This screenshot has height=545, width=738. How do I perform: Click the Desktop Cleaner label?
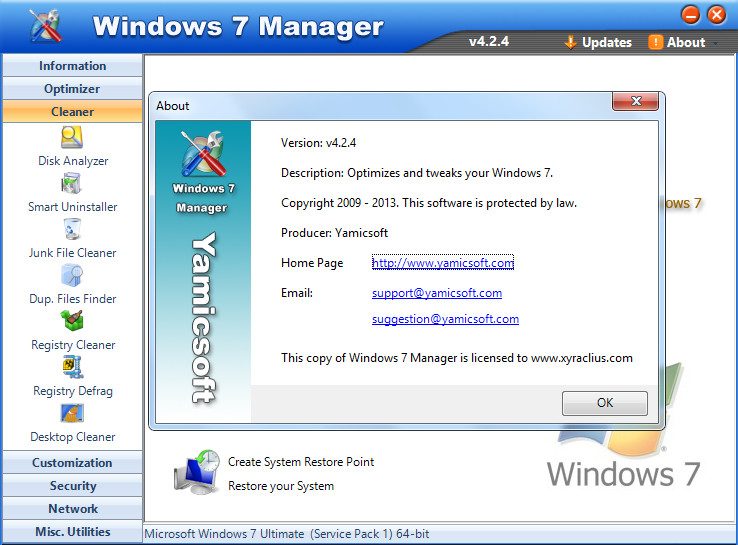coord(72,437)
